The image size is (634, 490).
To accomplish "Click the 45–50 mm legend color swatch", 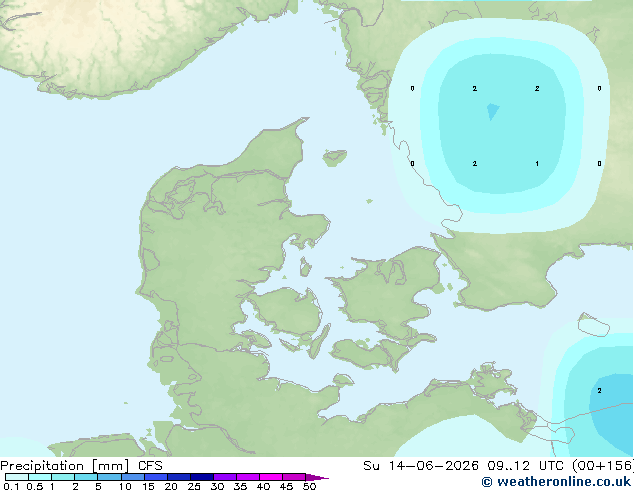I will click(x=294, y=477).
